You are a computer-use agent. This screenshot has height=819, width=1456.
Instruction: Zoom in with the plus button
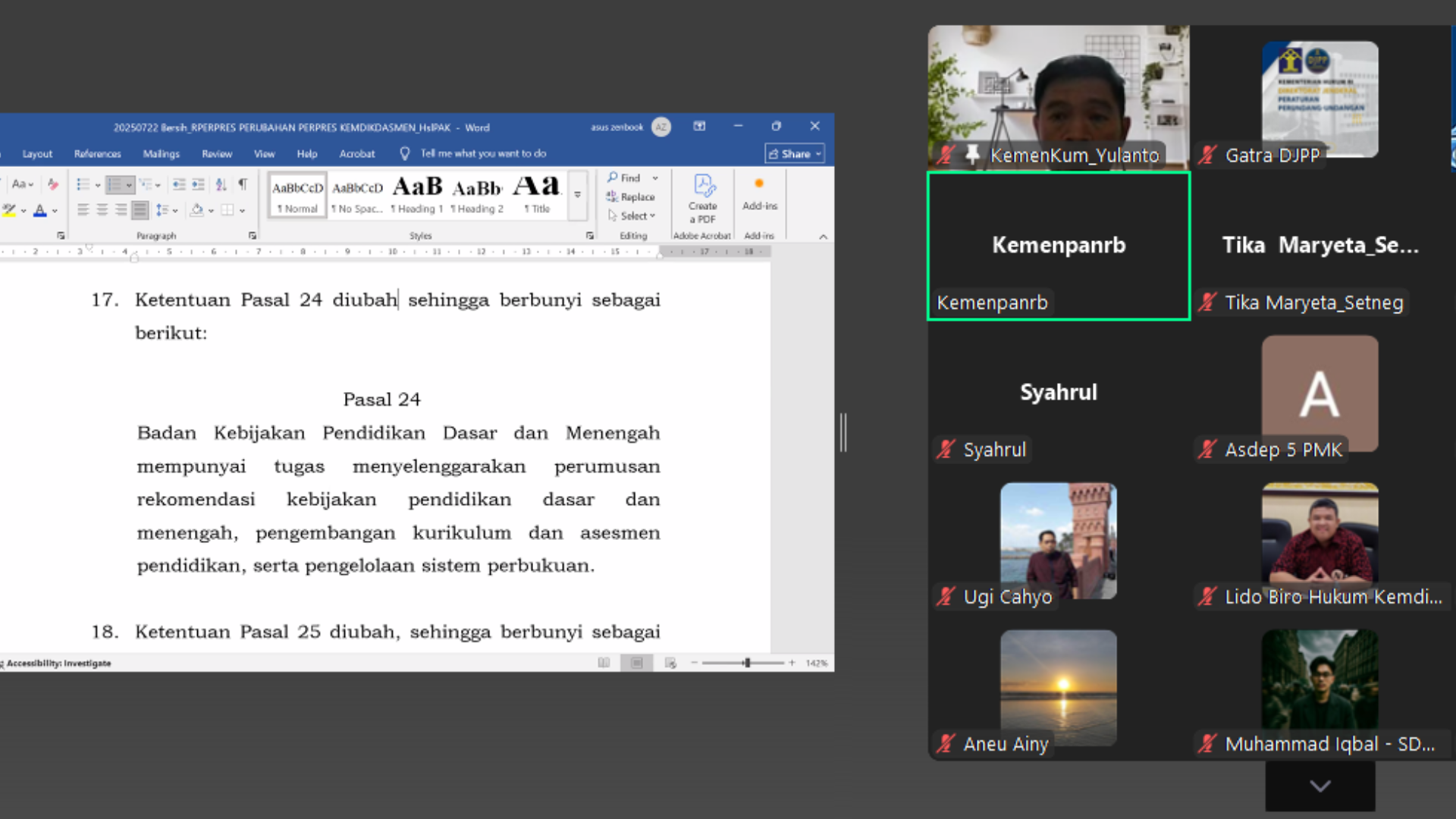pyautogui.click(x=792, y=663)
